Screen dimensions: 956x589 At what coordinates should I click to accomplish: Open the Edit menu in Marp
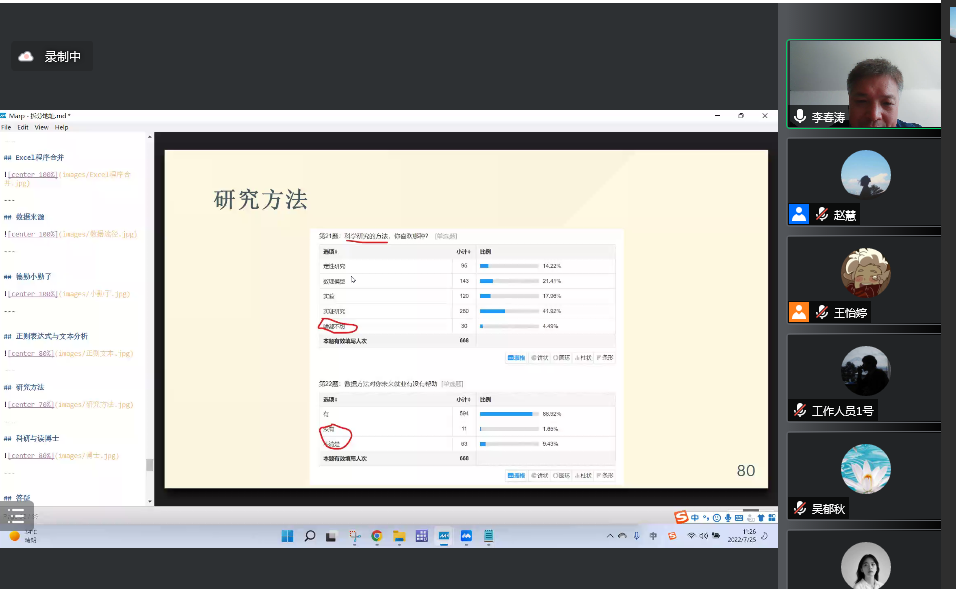pyautogui.click(x=22, y=127)
